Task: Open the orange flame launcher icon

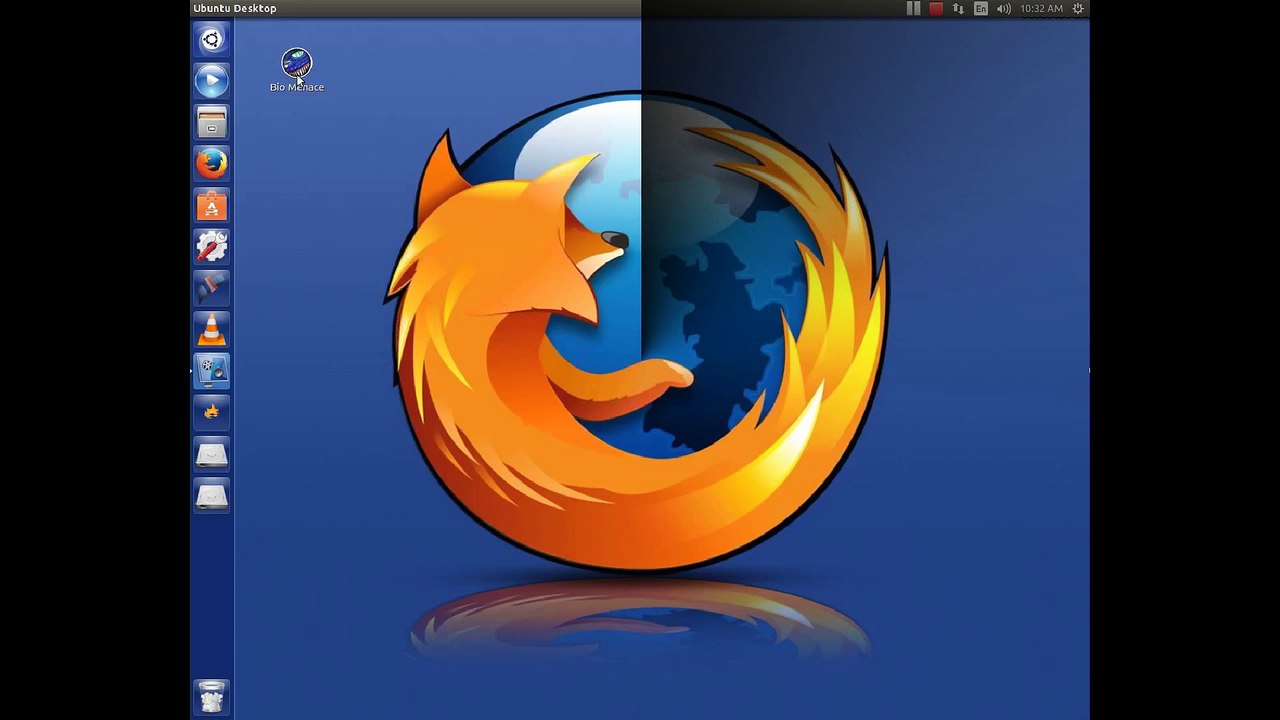Action: 211,412
